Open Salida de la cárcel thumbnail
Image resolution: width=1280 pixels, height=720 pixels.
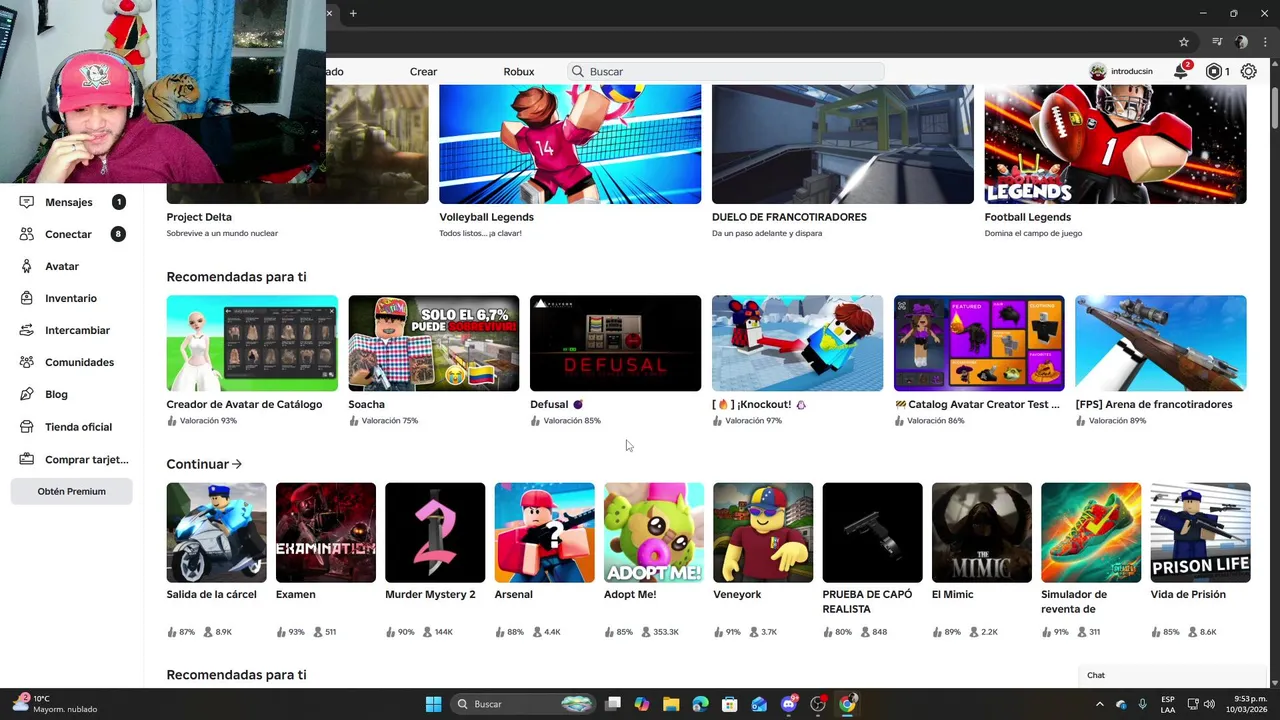(216, 532)
